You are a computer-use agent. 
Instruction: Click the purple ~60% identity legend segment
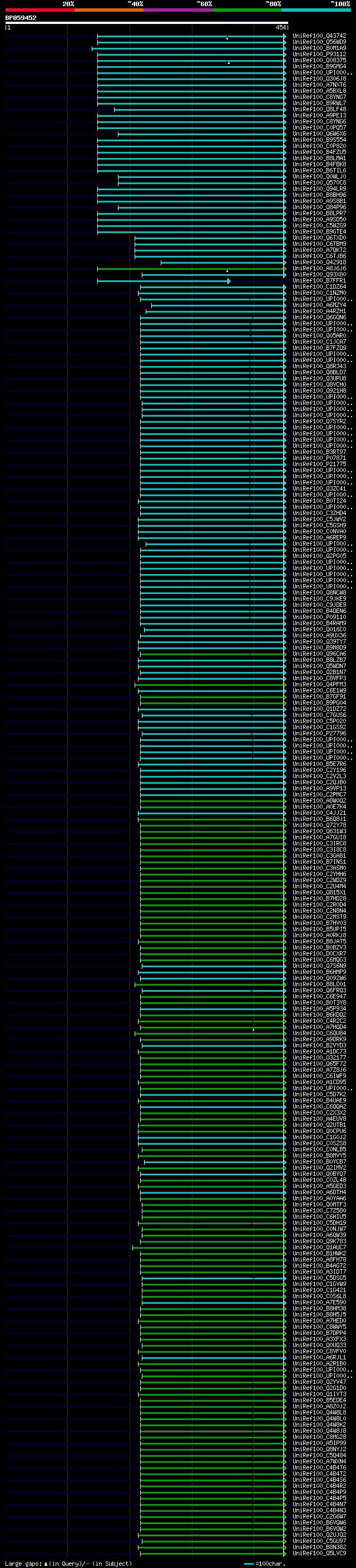point(177,11)
